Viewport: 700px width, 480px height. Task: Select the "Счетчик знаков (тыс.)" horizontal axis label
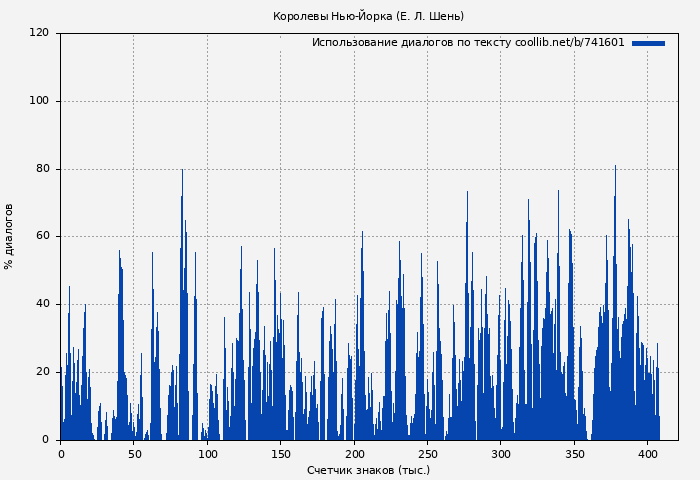point(368,470)
